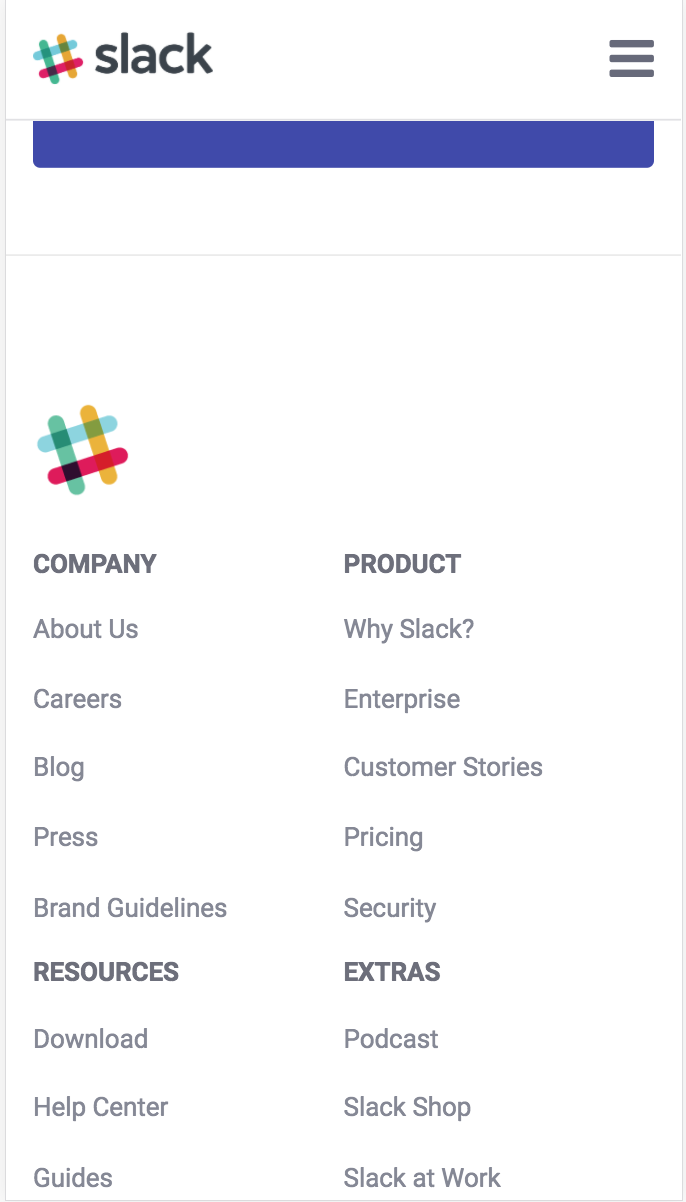This screenshot has height=1202, width=686.
Task: Click the Slack logo in header
Action: 123,58
